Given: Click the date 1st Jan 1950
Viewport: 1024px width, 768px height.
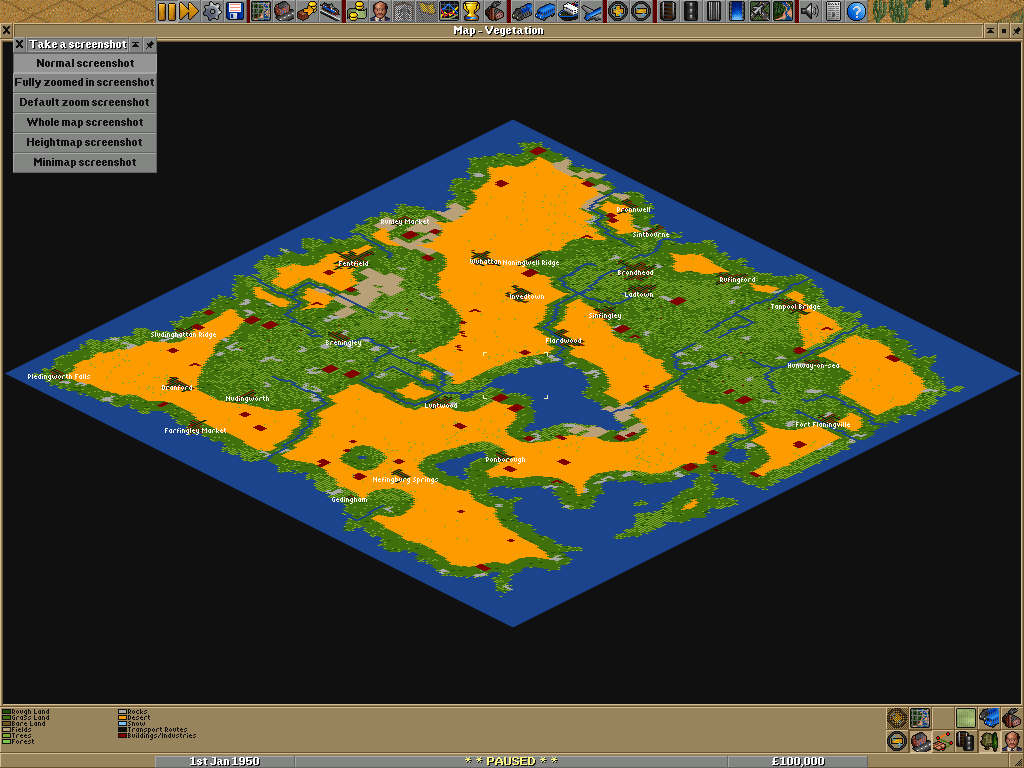Looking at the screenshot, I should click(224, 761).
